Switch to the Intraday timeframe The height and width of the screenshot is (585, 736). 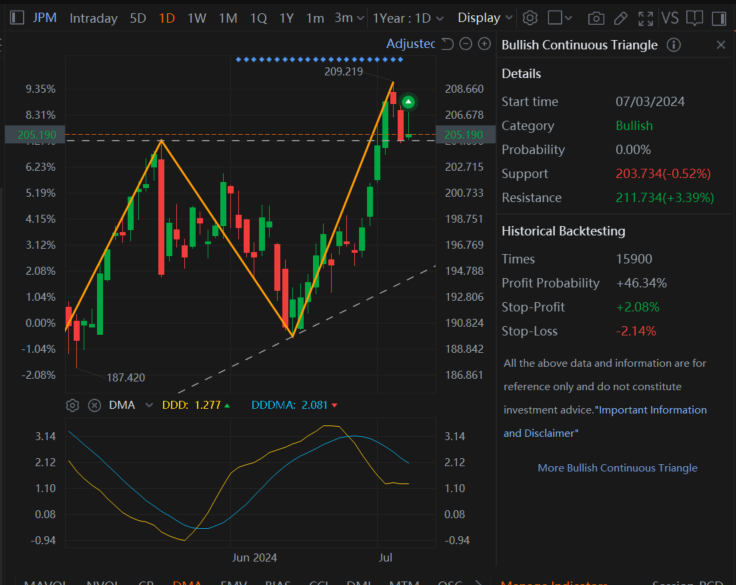pyautogui.click(x=93, y=18)
